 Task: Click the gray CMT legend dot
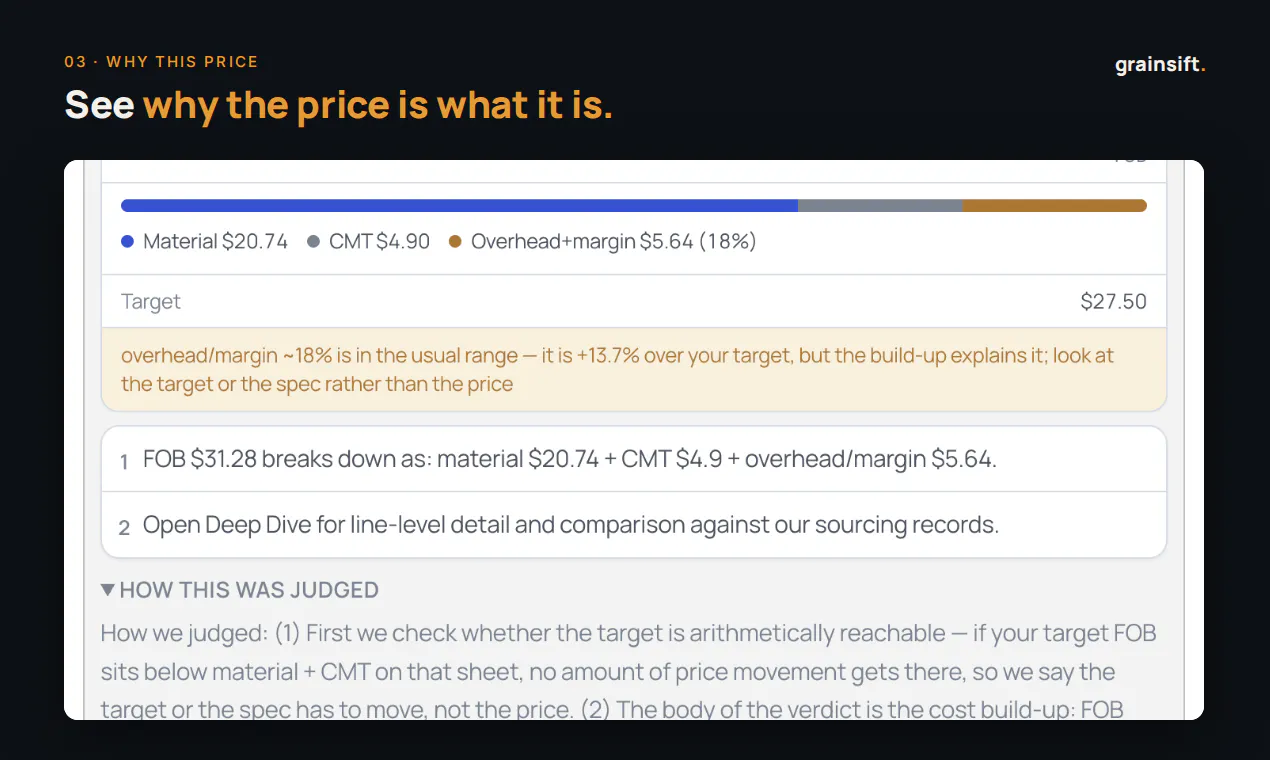pos(313,242)
